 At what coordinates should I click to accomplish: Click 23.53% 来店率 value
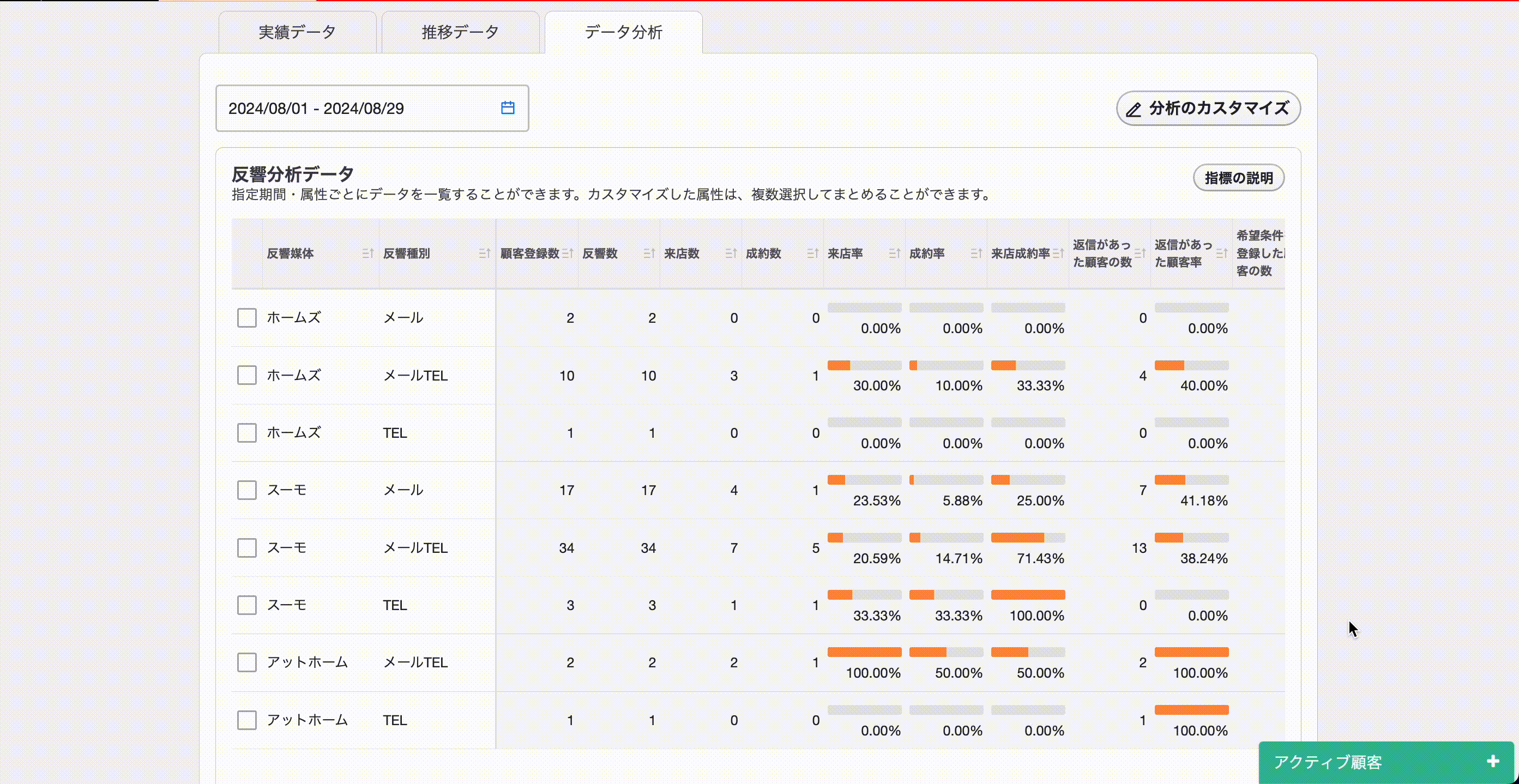tap(877, 501)
